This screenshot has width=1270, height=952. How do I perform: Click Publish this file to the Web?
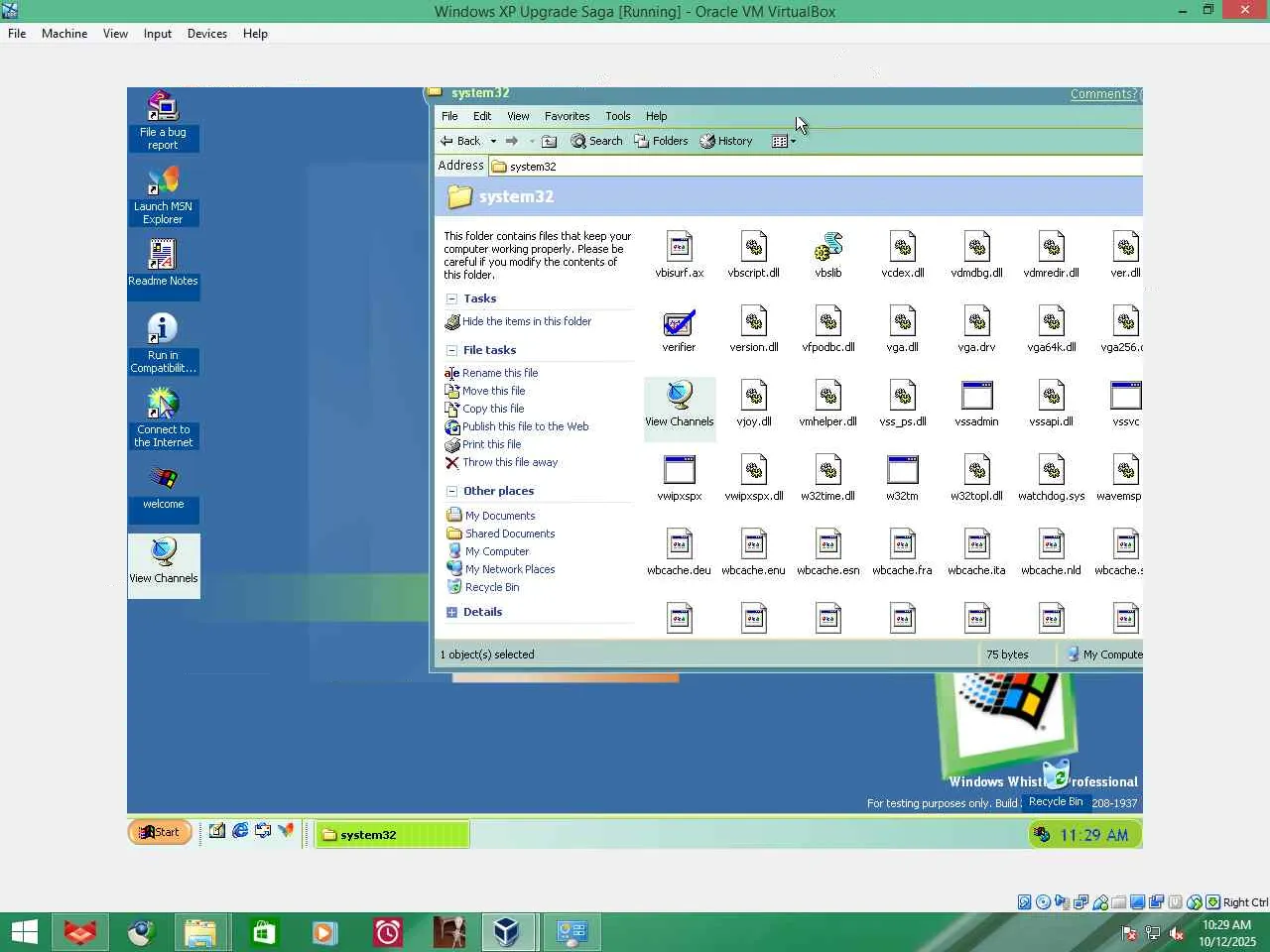click(x=525, y=426)
